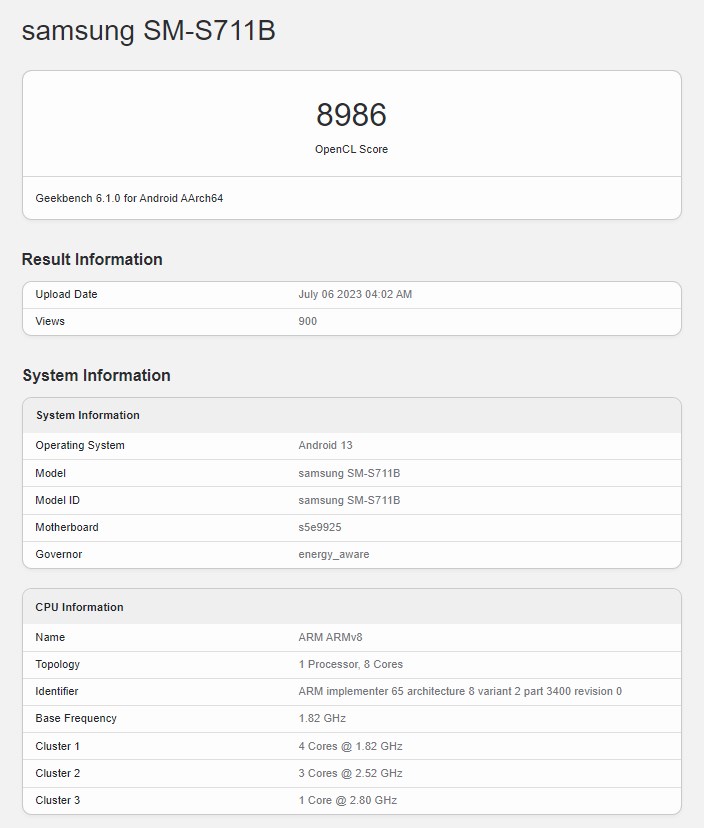
Task: Click the System Information table header
Action: tap(88, 415)
